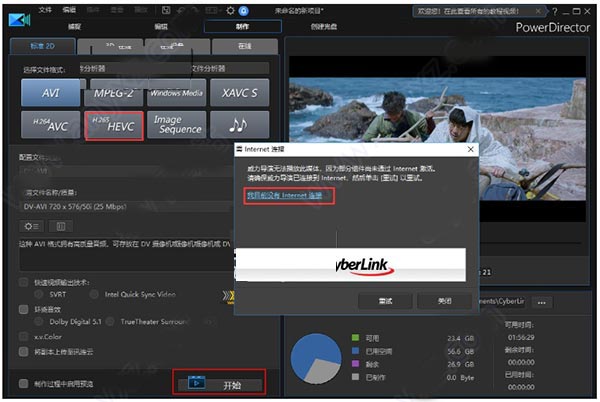Screen dimensions: 600x402
Task: Click the 关闭 button in Internet dialog
Action: (x=444, y=301)
